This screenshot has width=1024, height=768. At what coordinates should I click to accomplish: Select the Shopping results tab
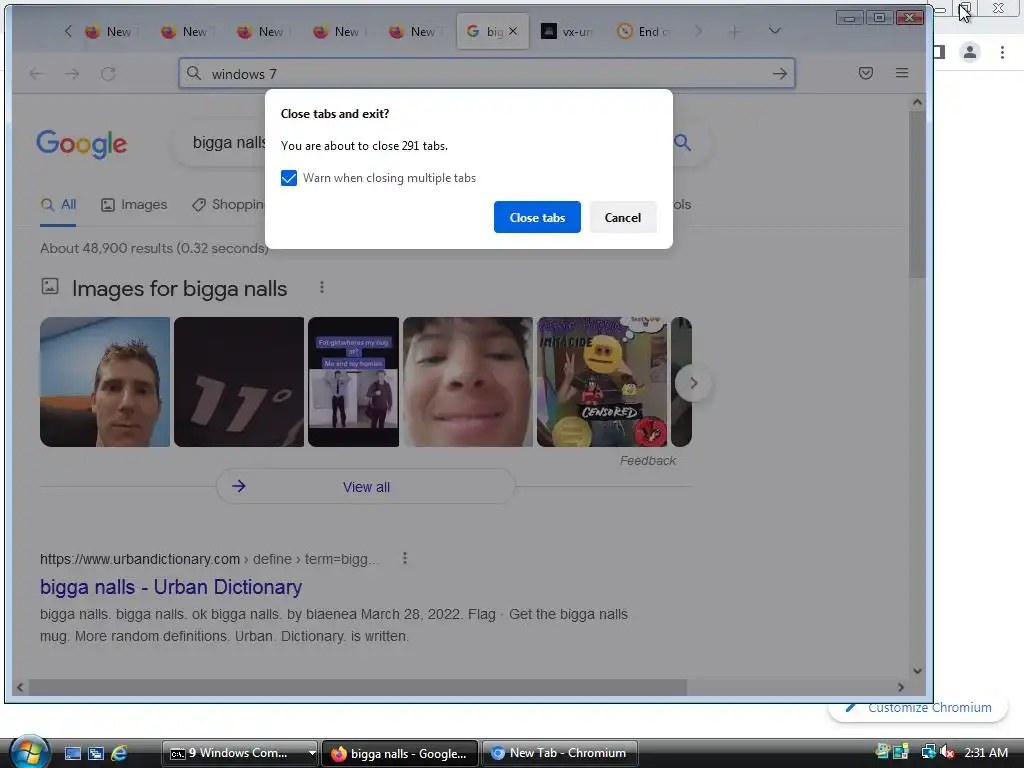click(228, 205)
